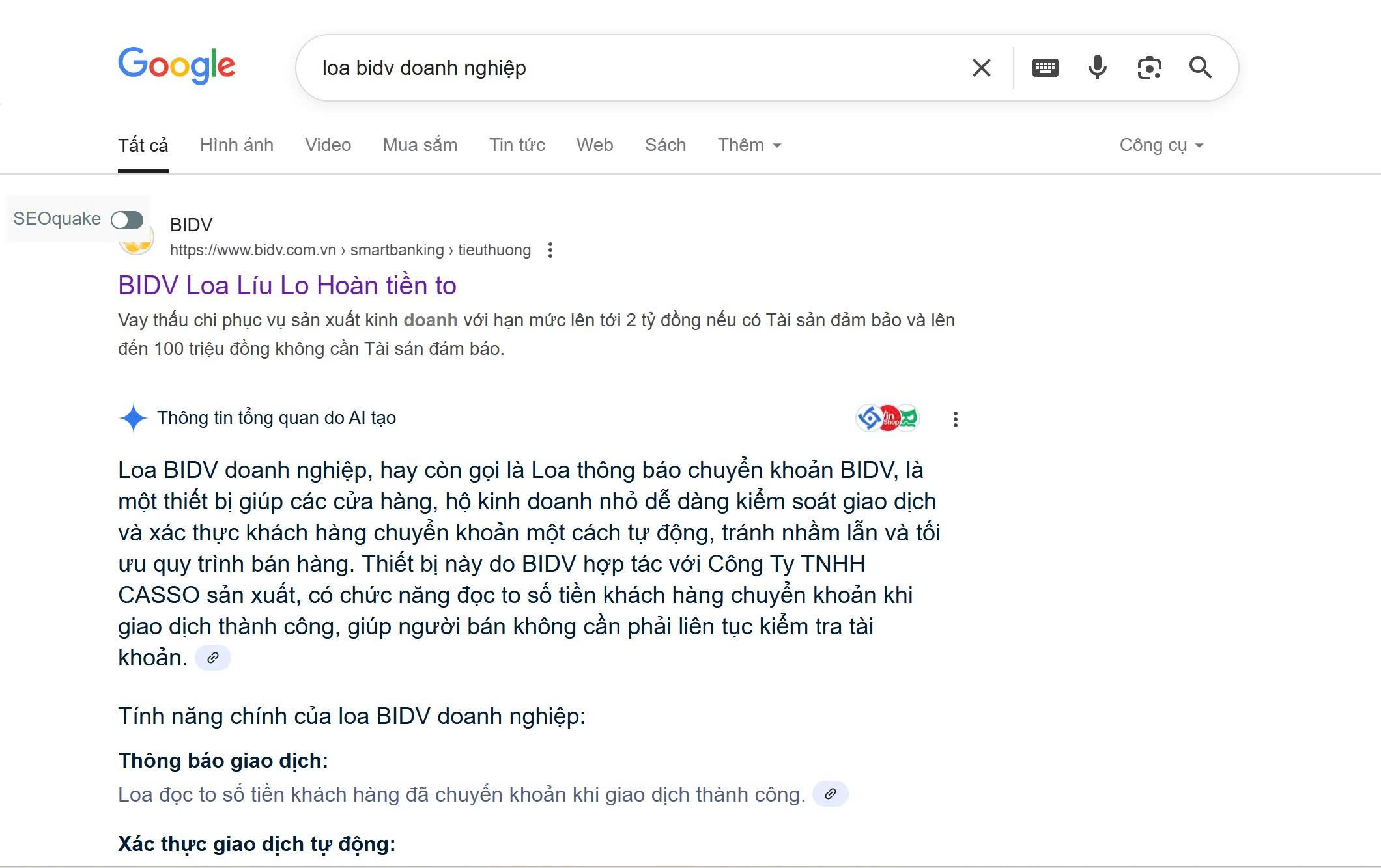1381x868 pixels.
Task: Click the magnifier search button
Action: (x=1200, y=68)
